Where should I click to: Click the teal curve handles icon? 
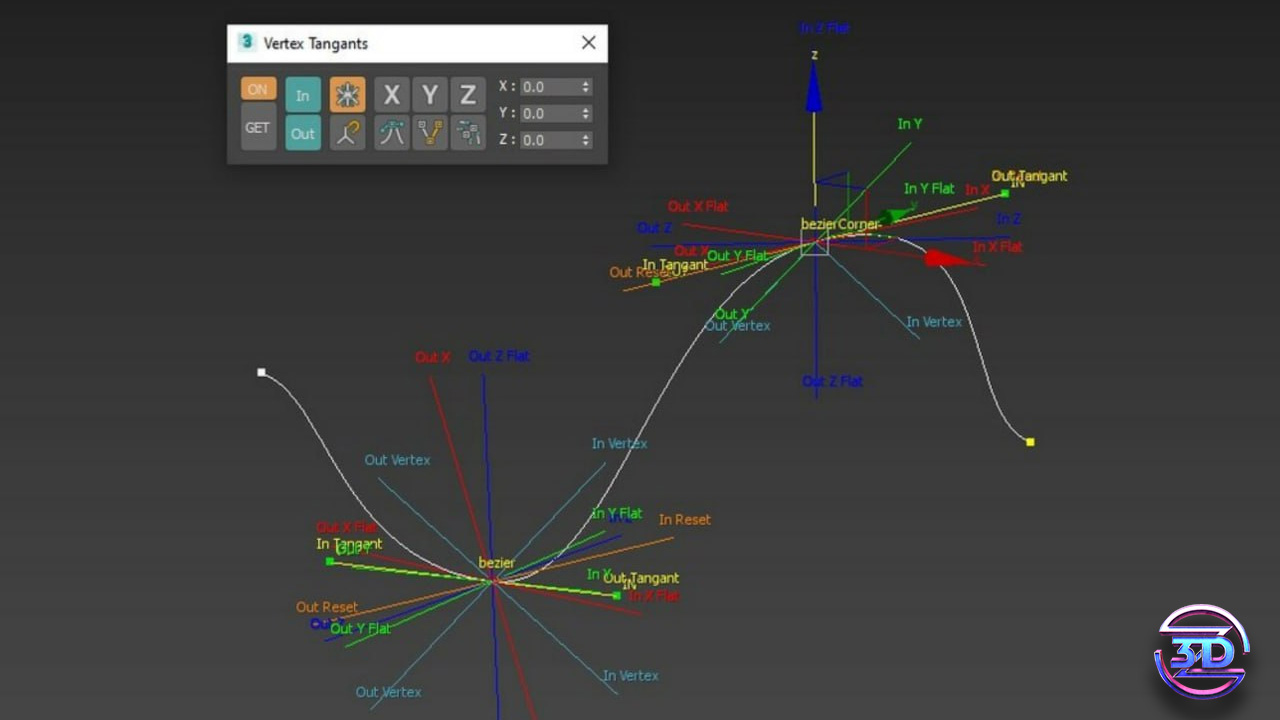pos(392,133)
